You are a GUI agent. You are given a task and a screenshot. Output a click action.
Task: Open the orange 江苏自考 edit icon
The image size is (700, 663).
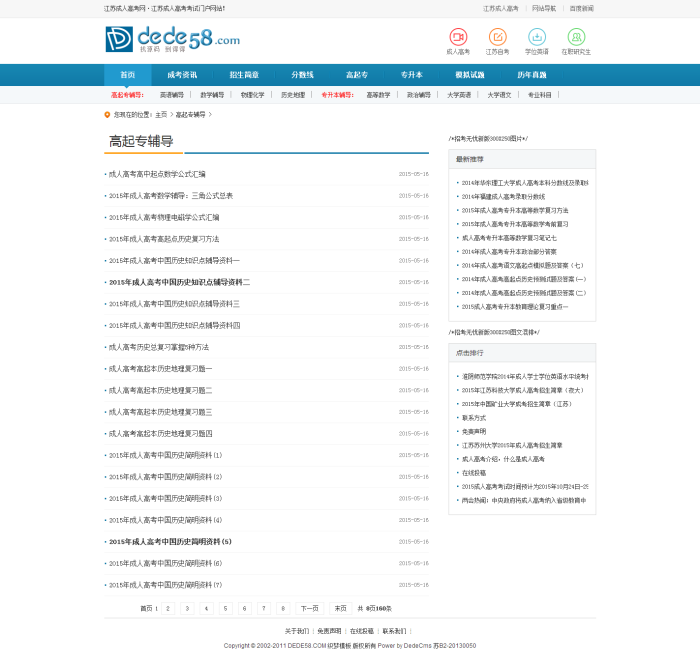click(x=497, y=37)
